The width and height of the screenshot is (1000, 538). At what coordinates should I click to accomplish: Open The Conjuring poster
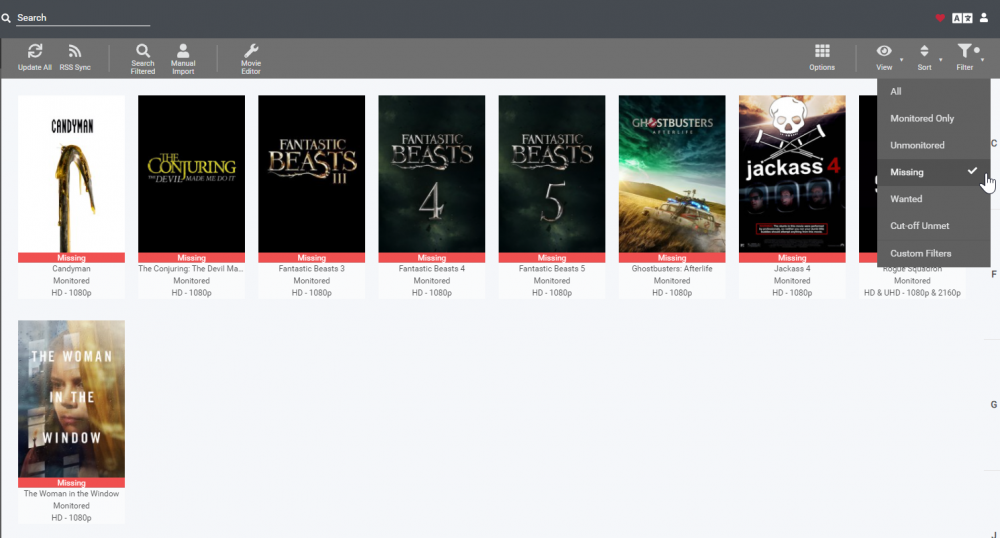pos(191,174)
